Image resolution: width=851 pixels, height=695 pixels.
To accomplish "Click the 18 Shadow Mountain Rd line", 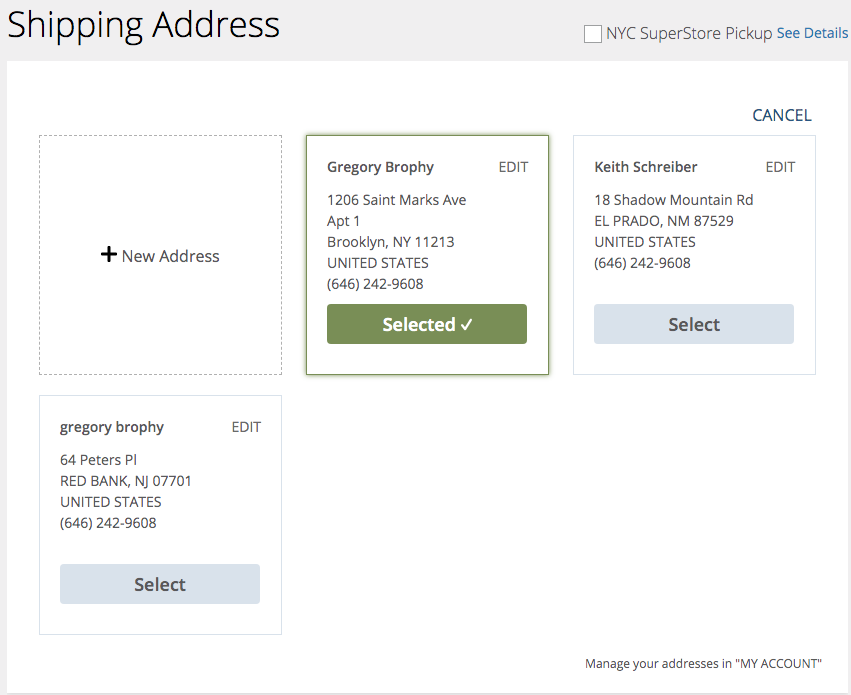I will pos(674,200).
